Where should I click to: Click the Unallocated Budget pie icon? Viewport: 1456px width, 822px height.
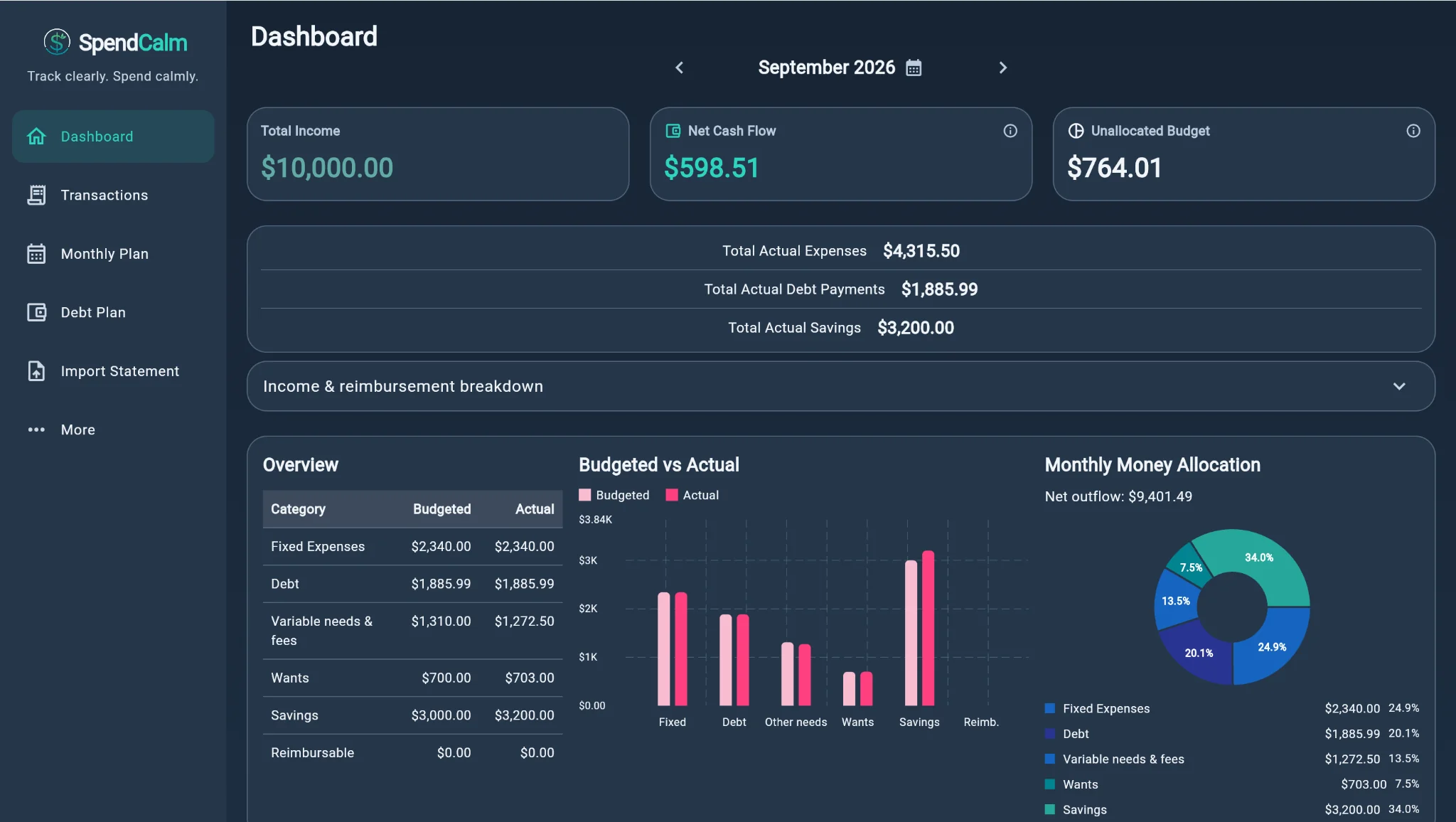click(1076, 131)
